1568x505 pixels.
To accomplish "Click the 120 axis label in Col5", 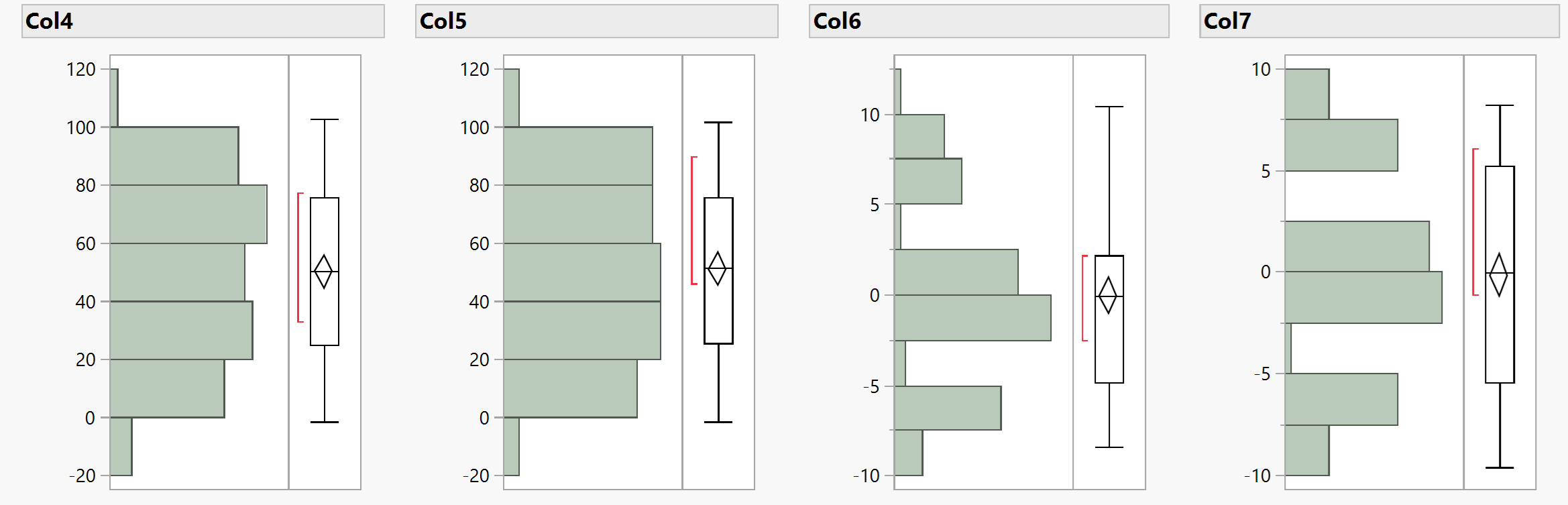I will click(x=474, y=69).
